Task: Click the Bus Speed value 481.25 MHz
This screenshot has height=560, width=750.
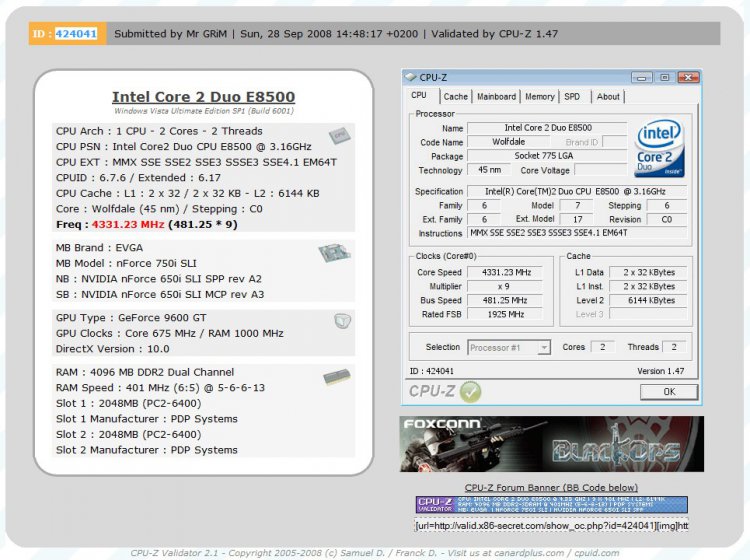Action: tap(505, 300)
